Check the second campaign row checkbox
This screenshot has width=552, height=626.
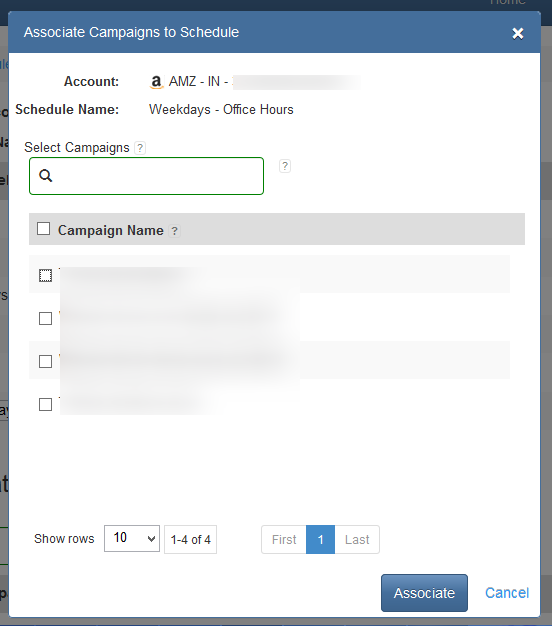[x=46, y=319]
